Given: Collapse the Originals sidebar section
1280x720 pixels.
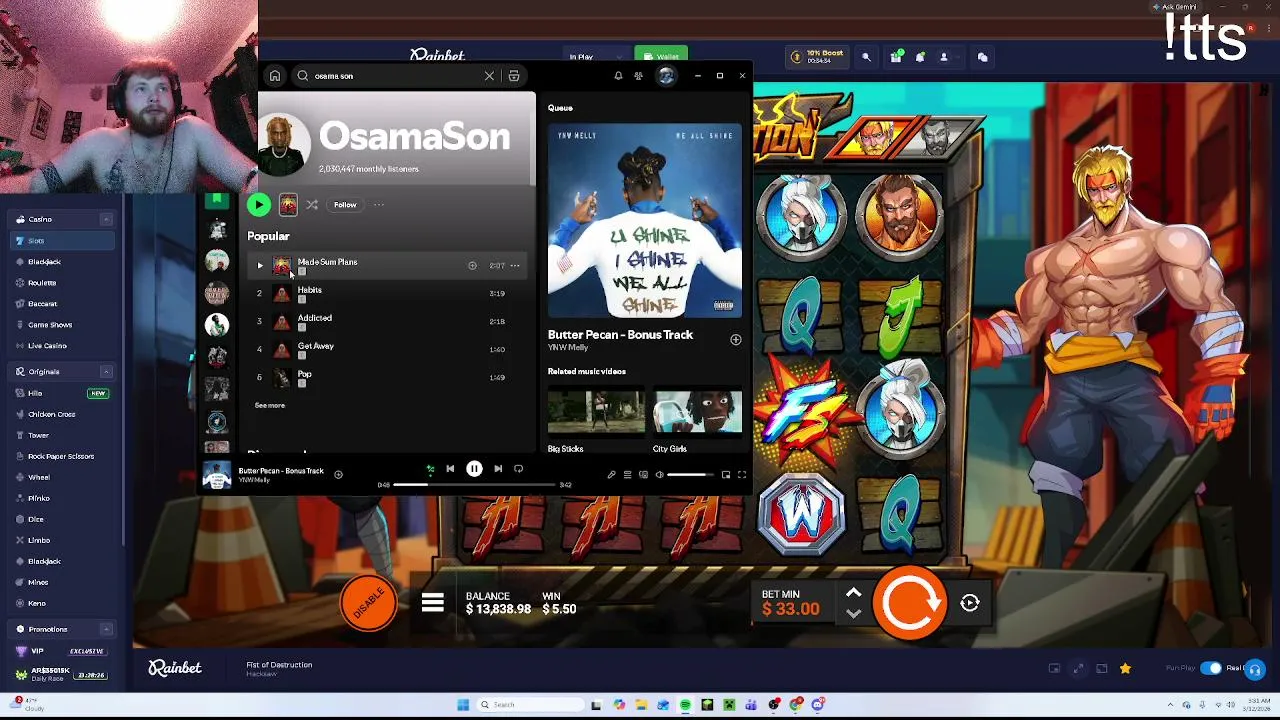Looking at the screenshot, I should (x=106, y=372).
